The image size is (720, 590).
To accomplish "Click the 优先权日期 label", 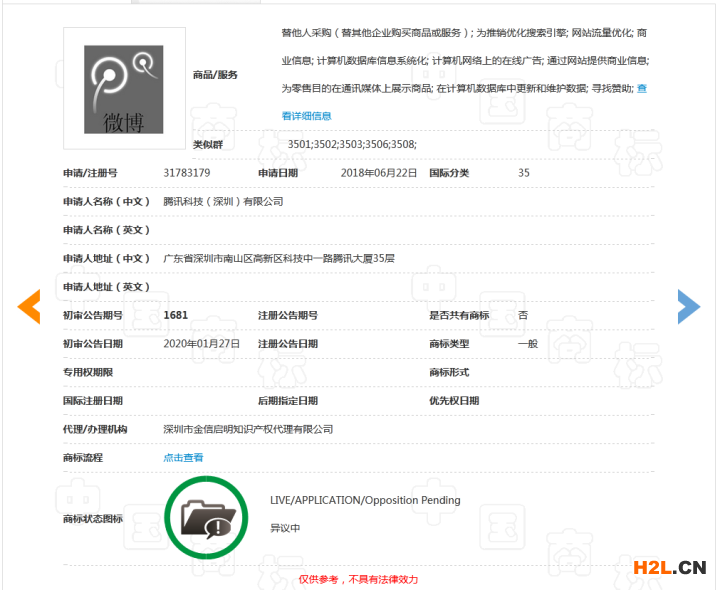I will pos(454,401).
